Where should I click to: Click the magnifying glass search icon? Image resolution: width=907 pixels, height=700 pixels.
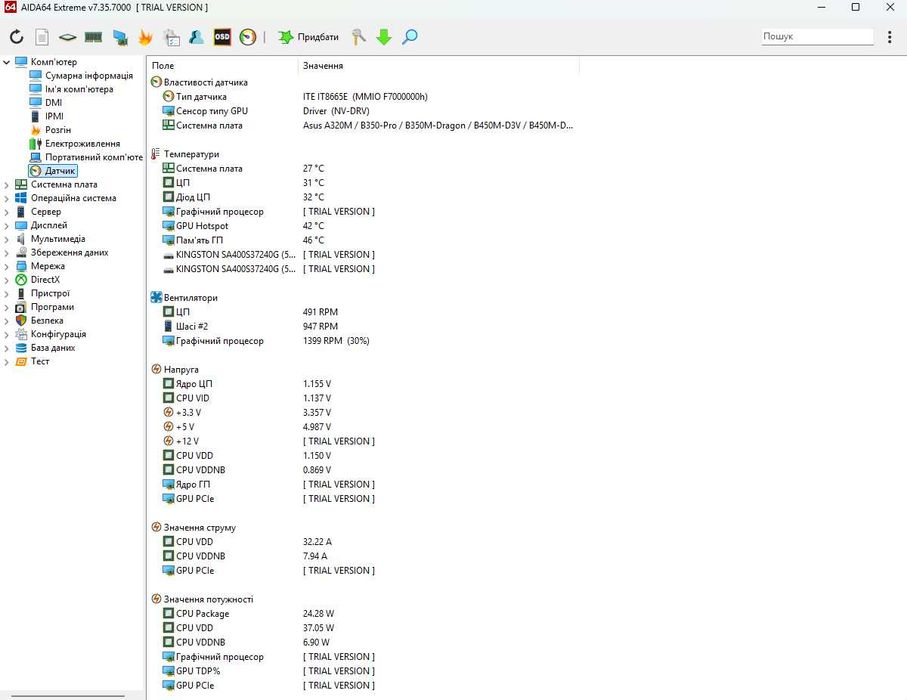(x=410, y=37)
